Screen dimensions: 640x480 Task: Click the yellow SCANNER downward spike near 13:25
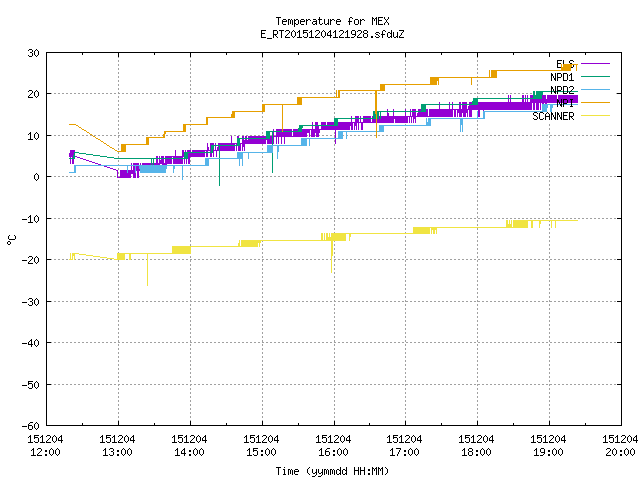[147, 270]
